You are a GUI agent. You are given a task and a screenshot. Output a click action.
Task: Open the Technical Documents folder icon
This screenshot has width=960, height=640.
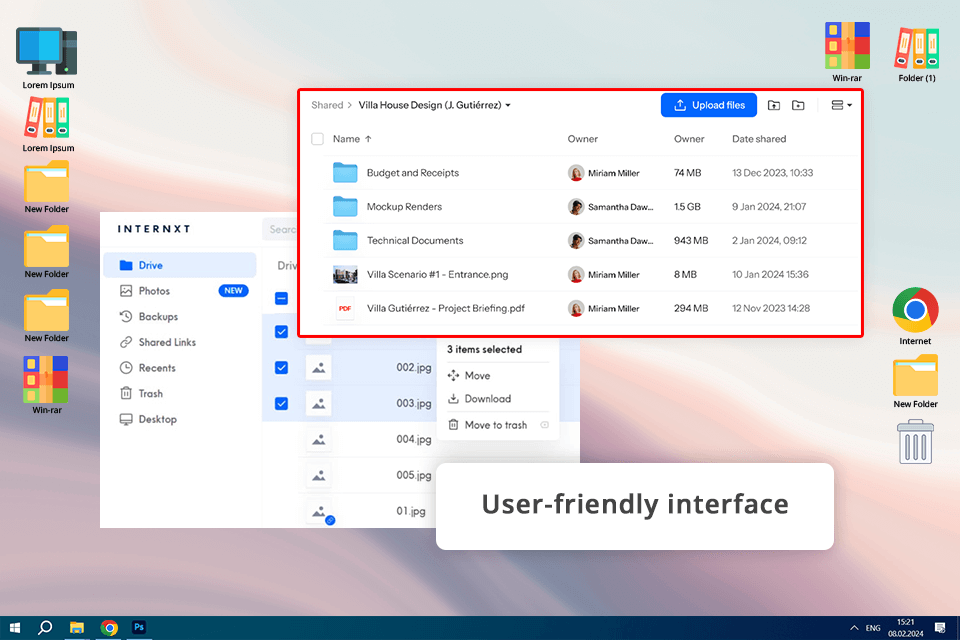coord(345,240)
